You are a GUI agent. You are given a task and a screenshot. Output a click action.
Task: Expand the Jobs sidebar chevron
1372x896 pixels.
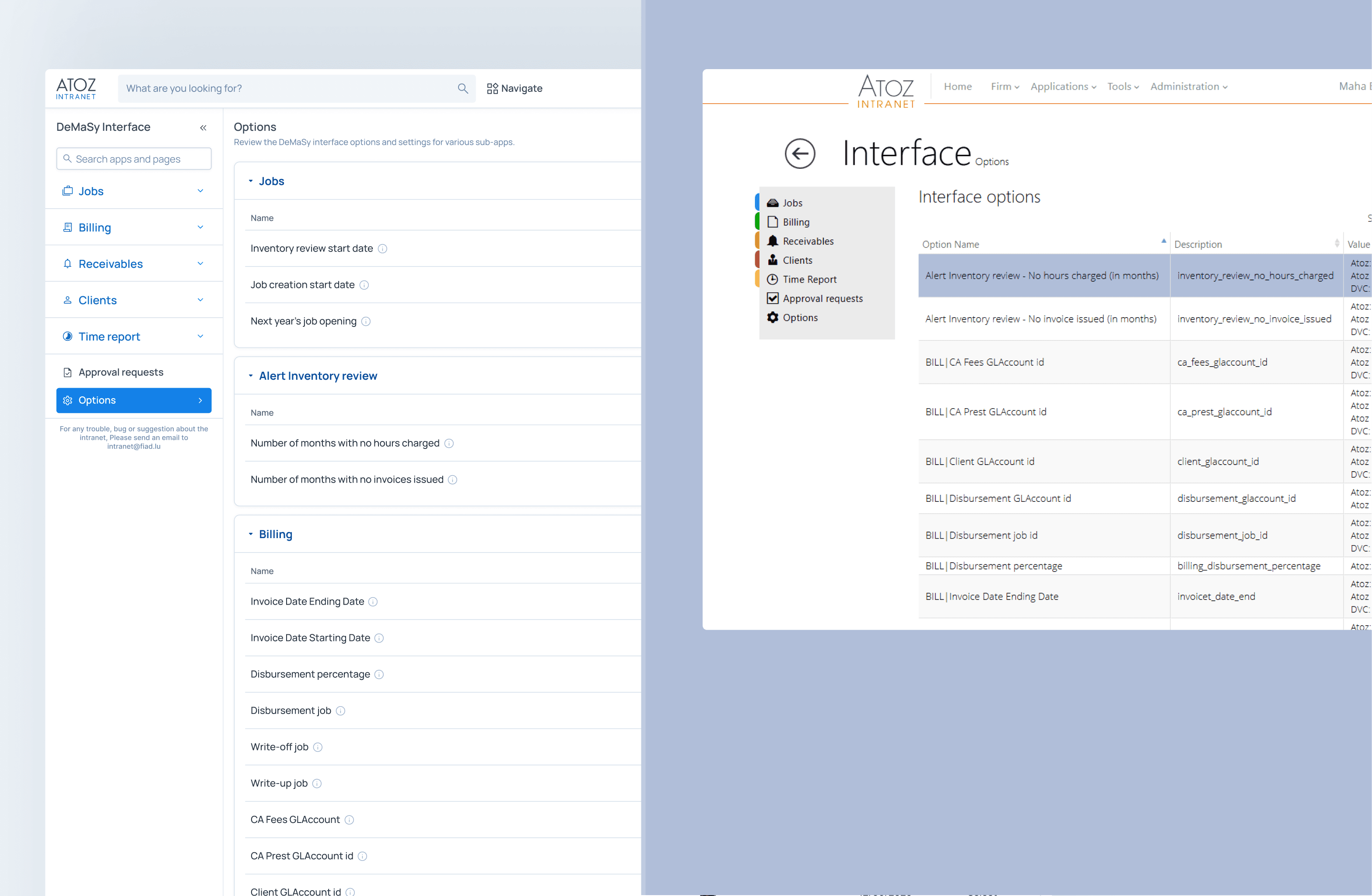coord(200,191)
